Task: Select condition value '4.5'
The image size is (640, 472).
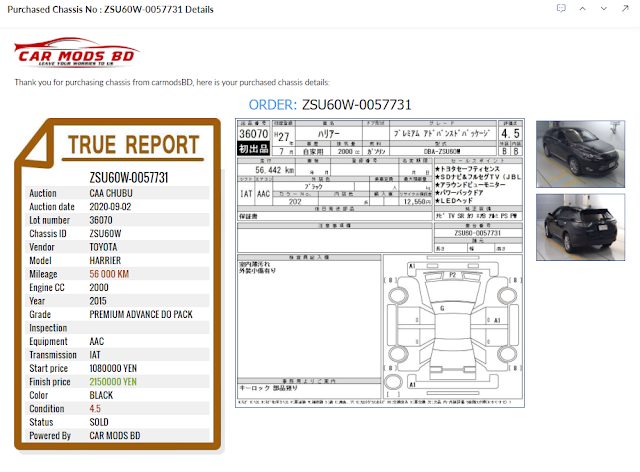Action: click(x=95, y=409)
